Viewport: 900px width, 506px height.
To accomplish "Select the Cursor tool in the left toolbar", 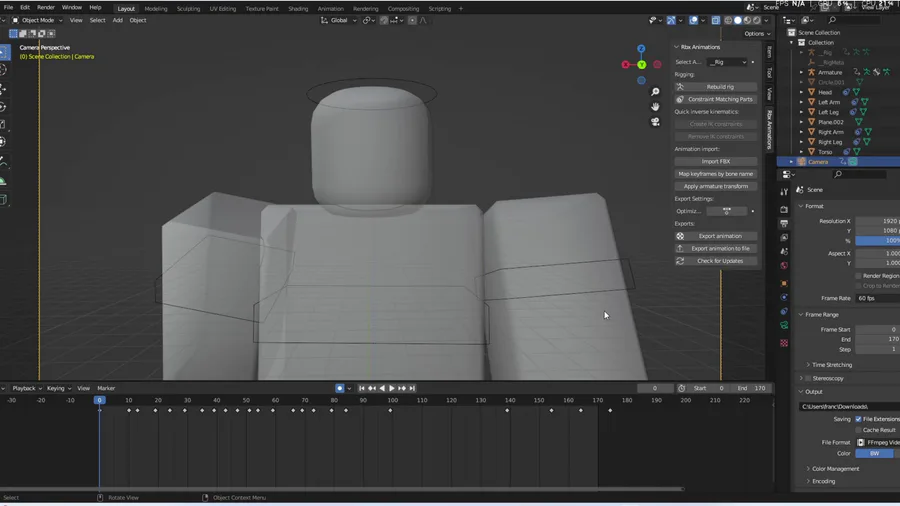I will (3, 70).
